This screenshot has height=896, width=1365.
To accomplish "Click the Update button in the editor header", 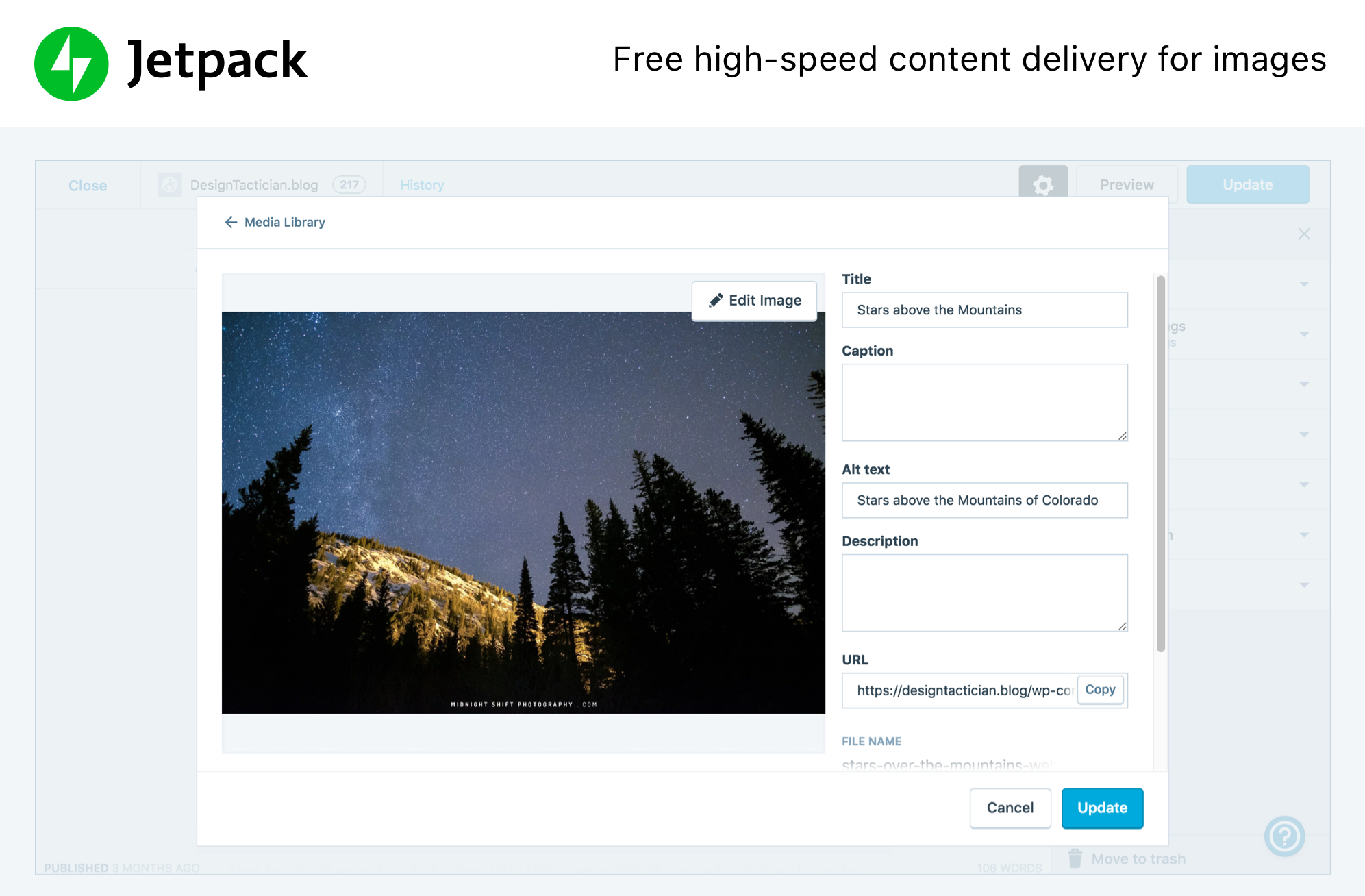I will coord(1248,184).
